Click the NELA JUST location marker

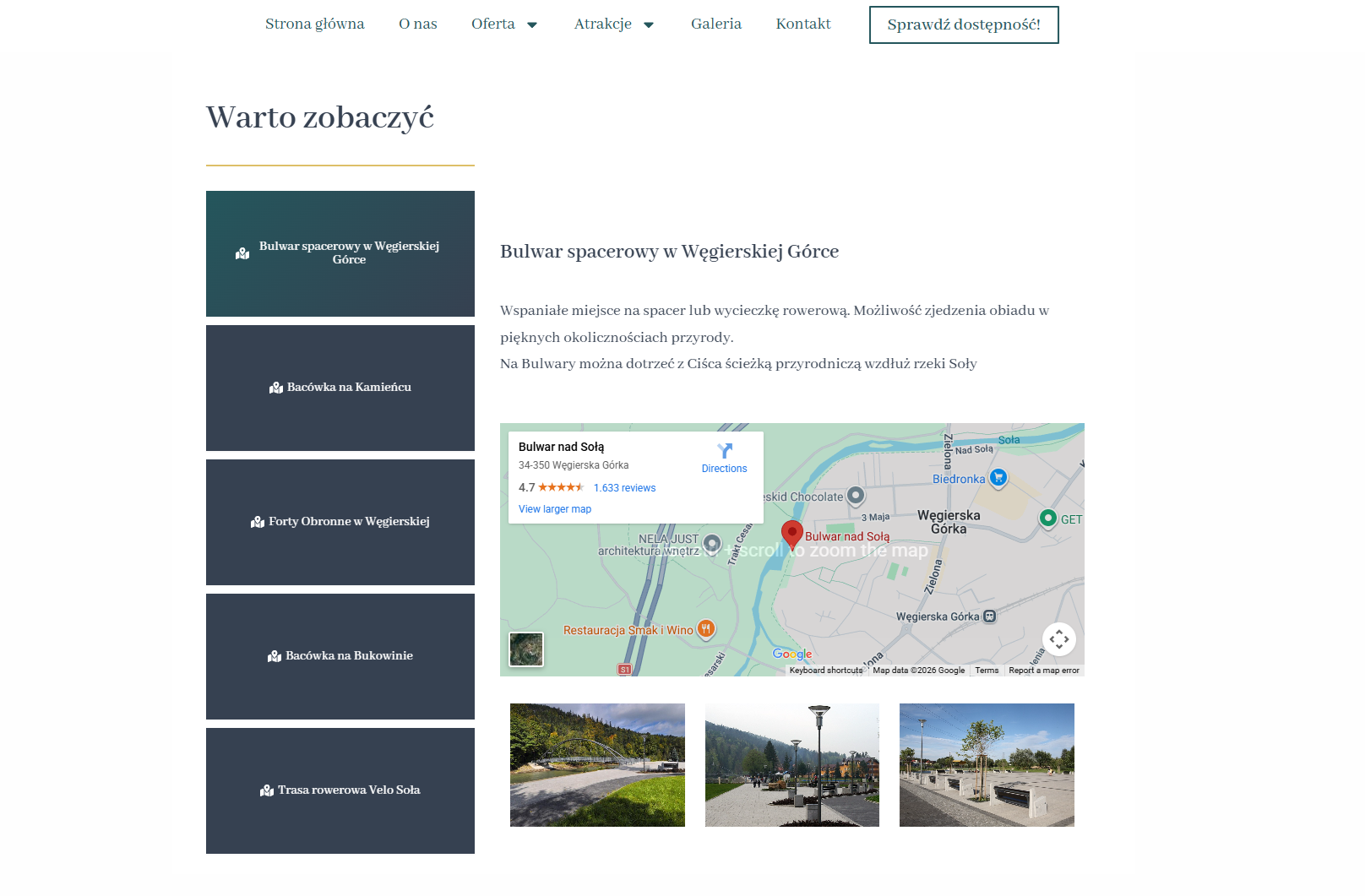tap(712, 542)
